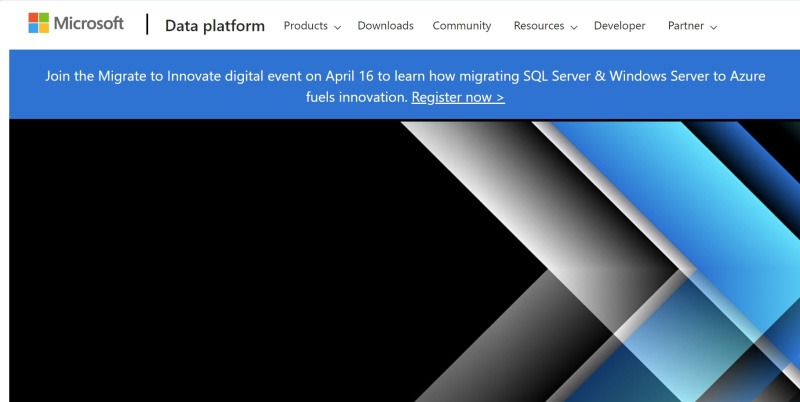Open the Community page
800x402 pixels.
[x=462, y=26]
